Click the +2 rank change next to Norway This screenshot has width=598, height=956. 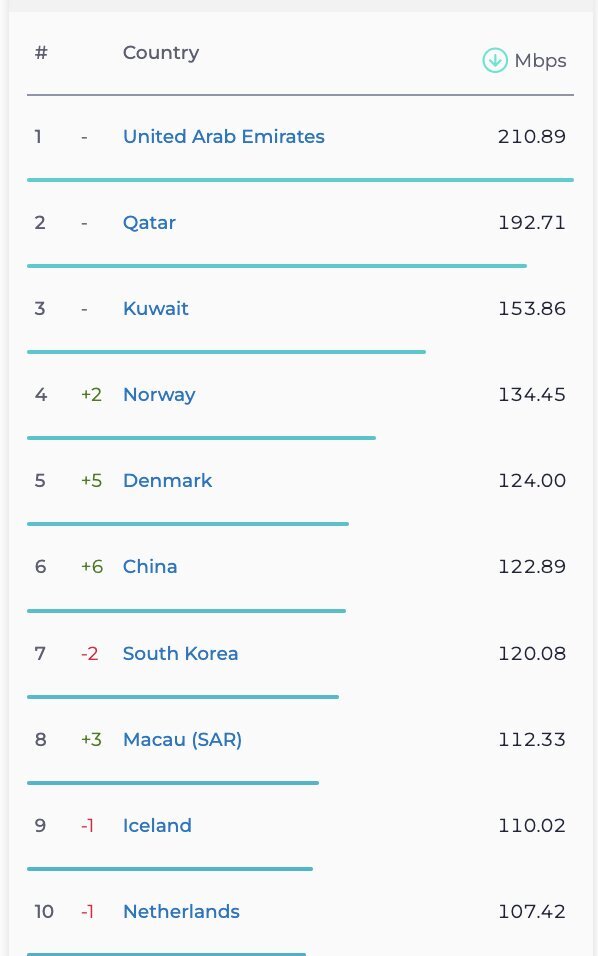click(90, 395)
